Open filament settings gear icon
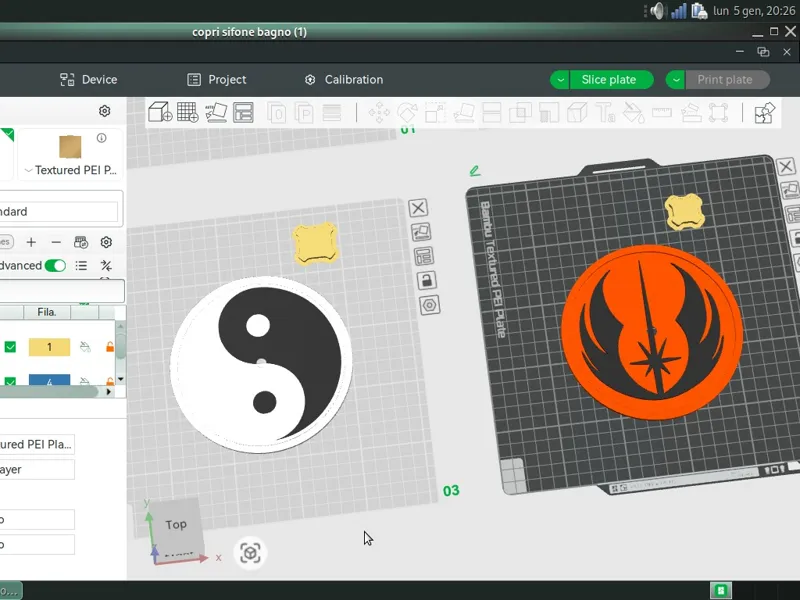 (x=106, y=242)
